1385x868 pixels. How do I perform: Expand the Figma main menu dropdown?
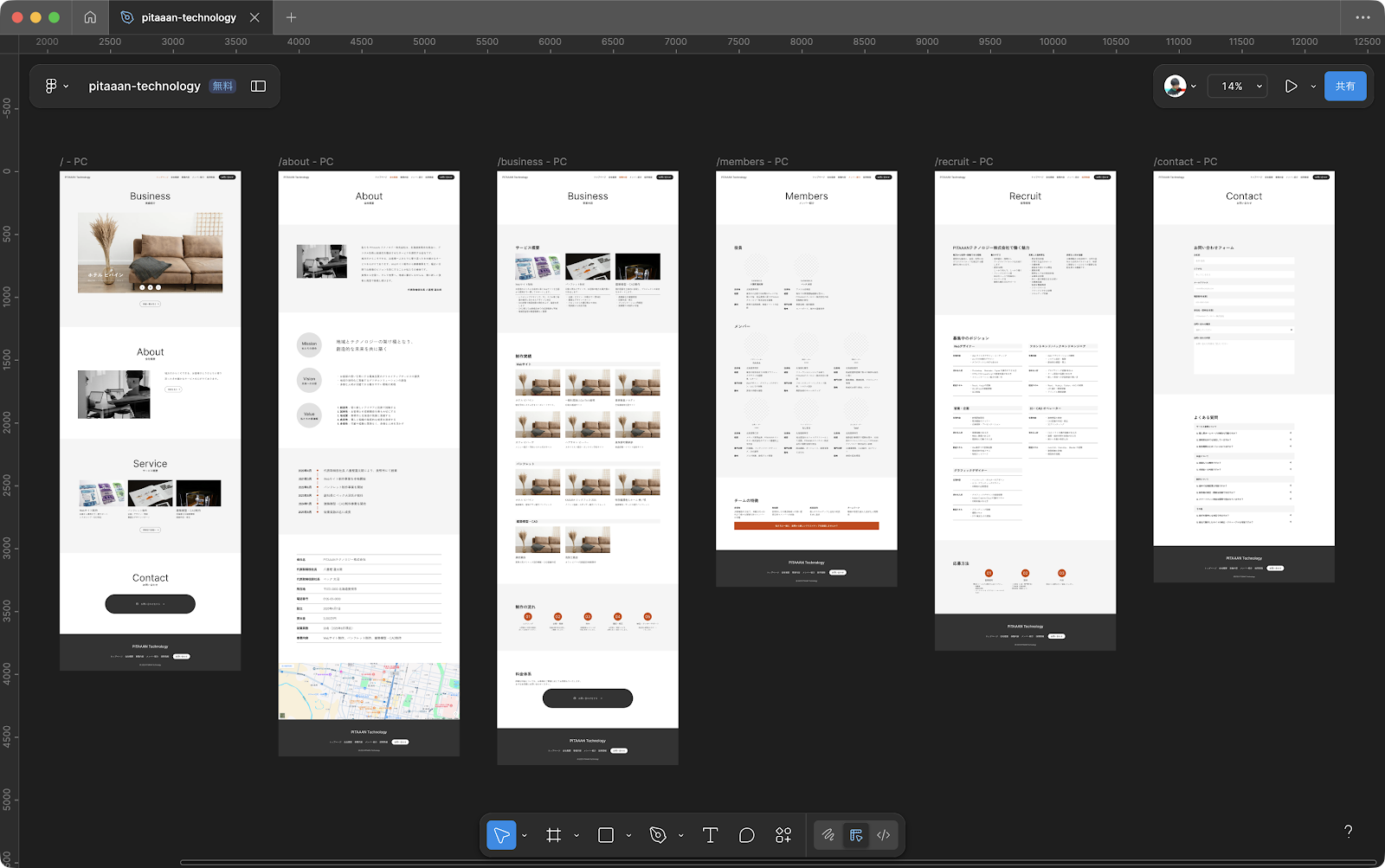point(56,86)
